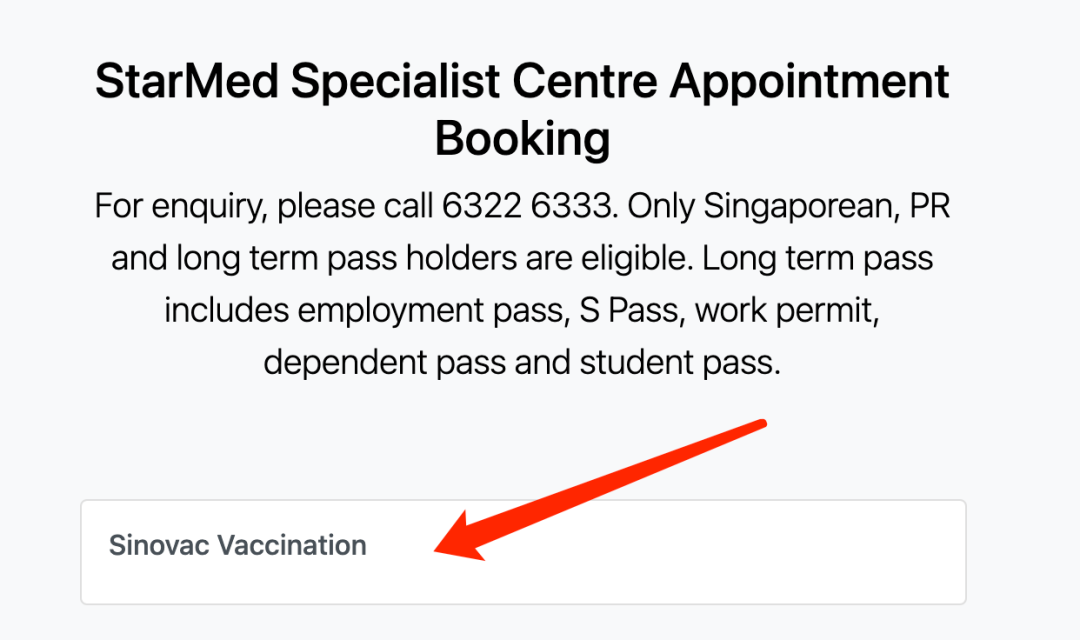Click the word 'Centre' in the title
This screenshot has height=640, width=1080.
click(x=585, y=81)
